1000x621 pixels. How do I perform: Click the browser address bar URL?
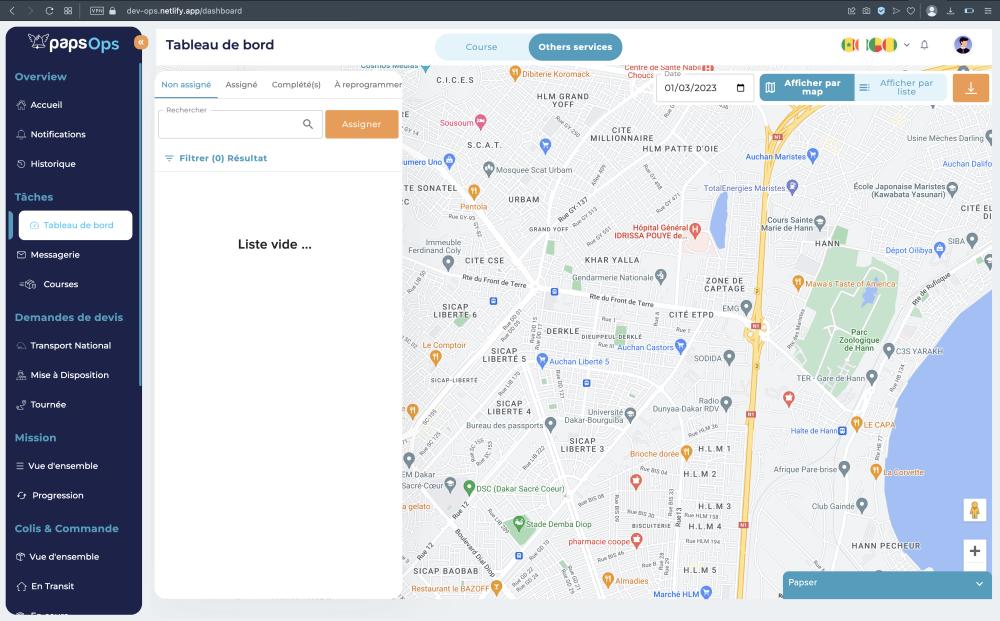point(184,11)
